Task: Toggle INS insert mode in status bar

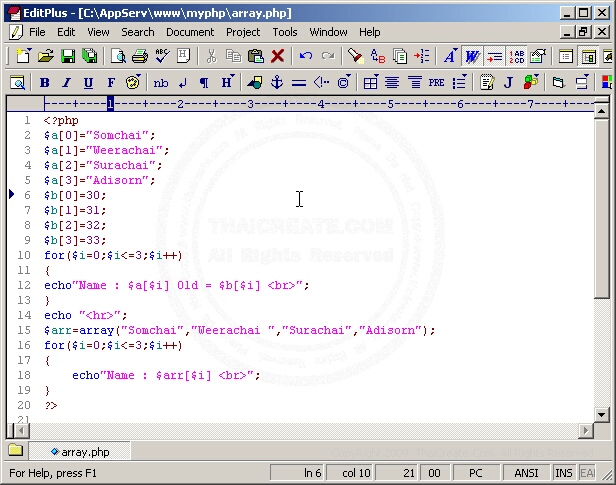Action: coord(564,473)
